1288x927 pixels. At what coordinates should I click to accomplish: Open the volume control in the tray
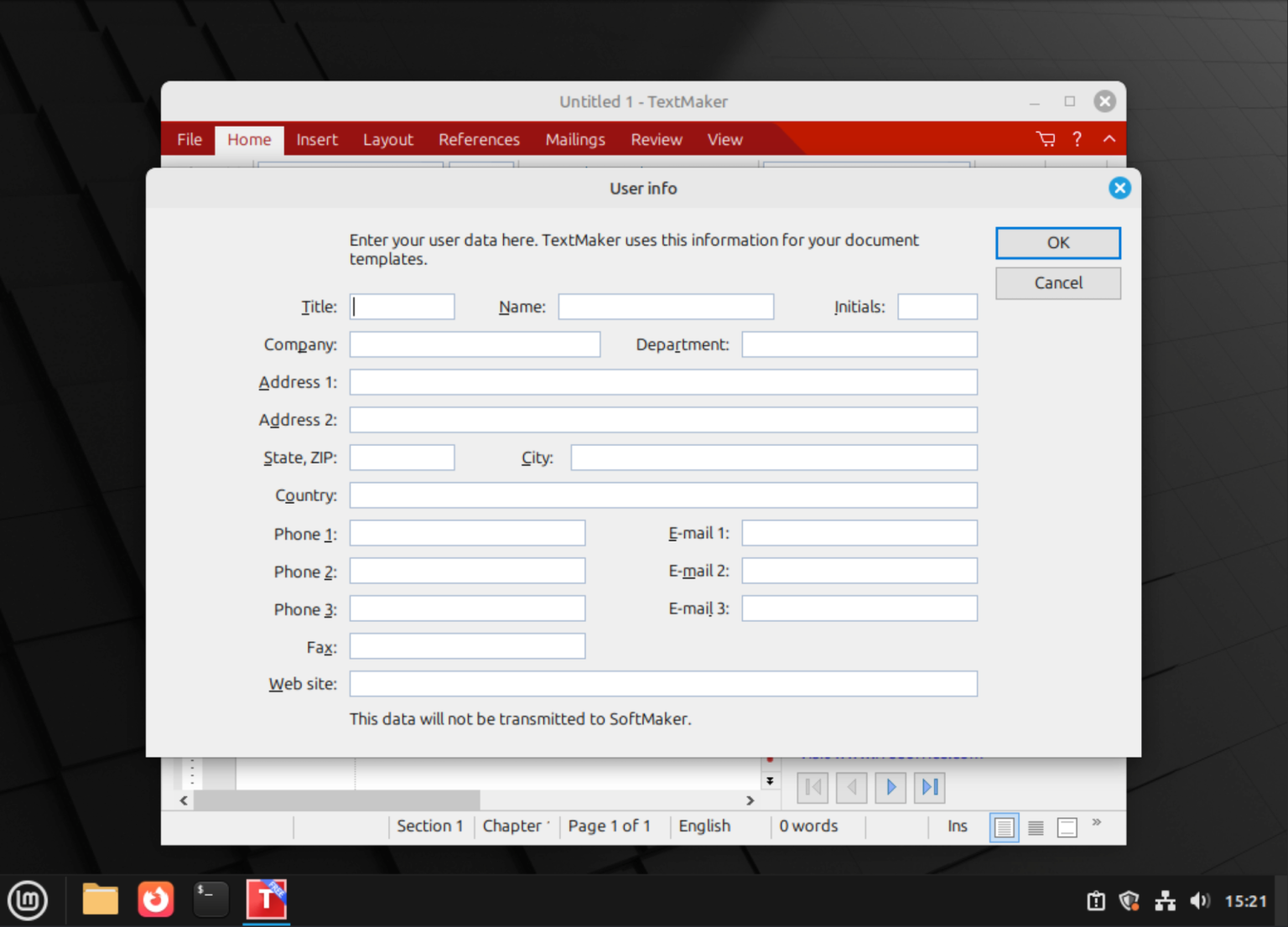tap(1199, 900)
